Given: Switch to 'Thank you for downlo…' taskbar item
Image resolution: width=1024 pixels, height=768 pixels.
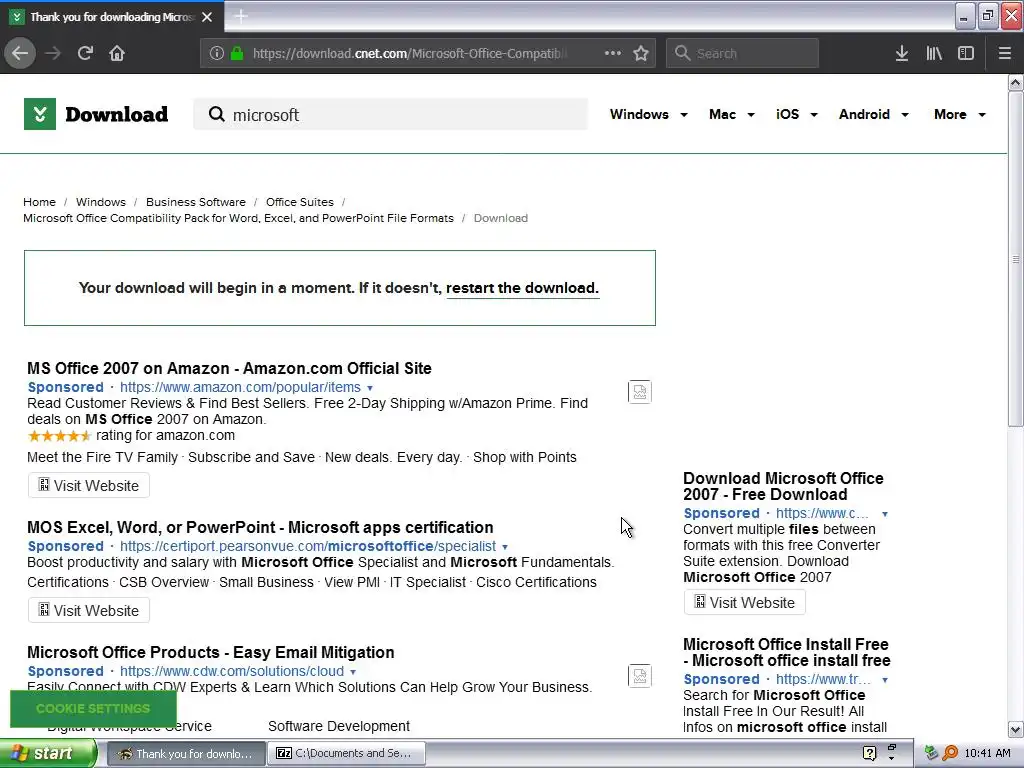Looking at the screenshot, I should point(185,753).
